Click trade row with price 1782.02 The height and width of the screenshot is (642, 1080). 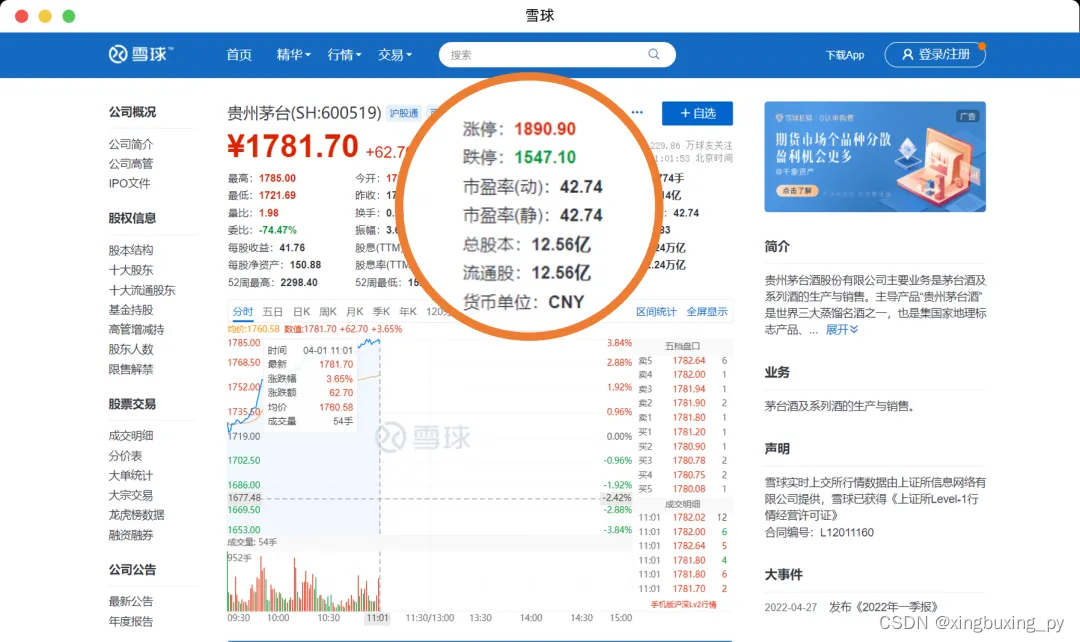pyautogui.click(x=683, y=517)
